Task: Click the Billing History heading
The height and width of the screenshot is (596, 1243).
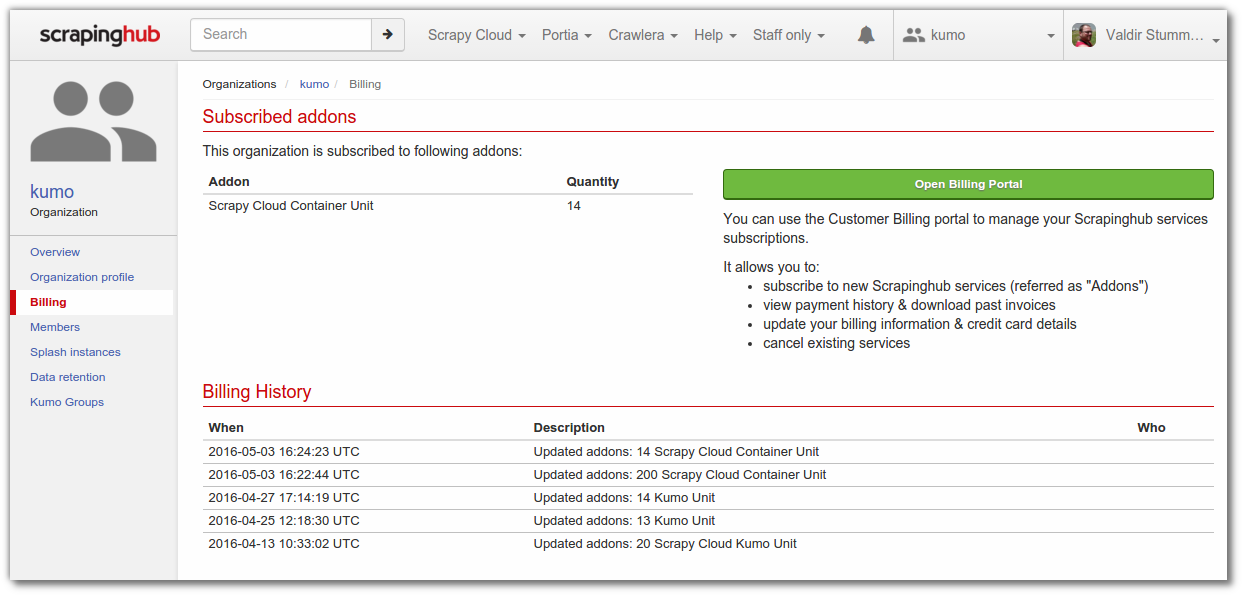Action: pos(257,392)
